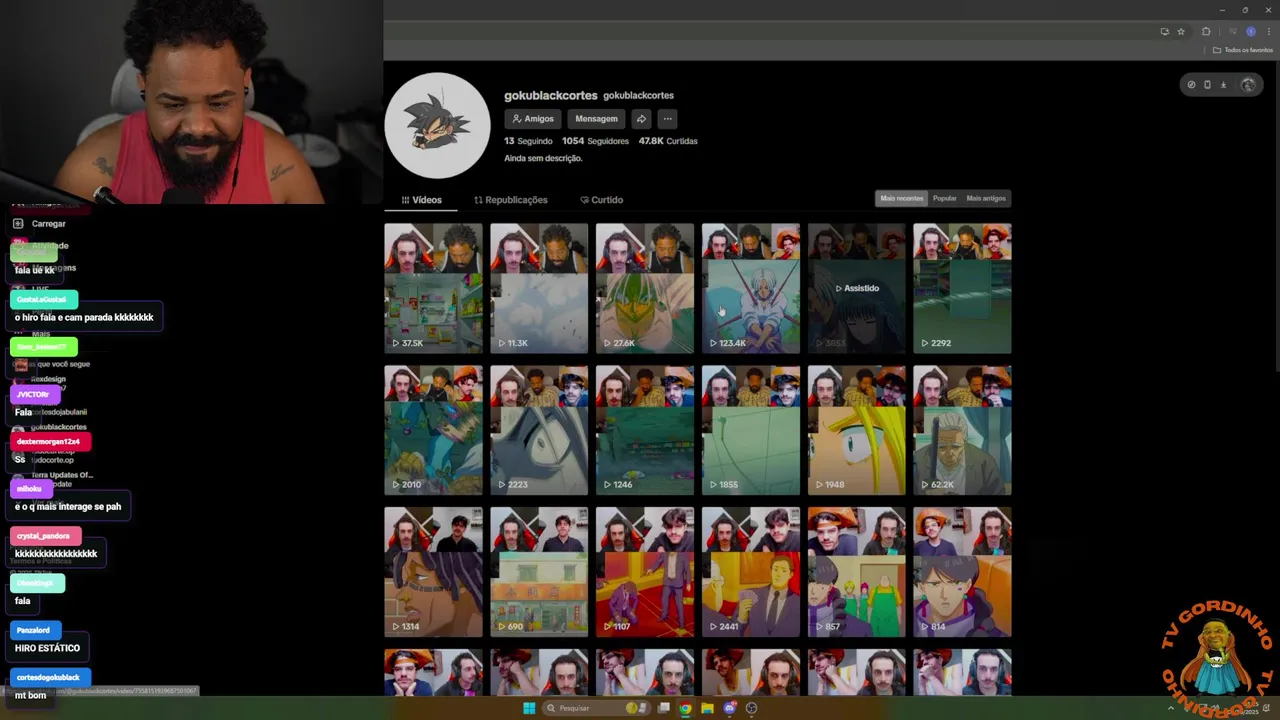The height and width of the screenshot is (720, 1280).
Task: Click the Carregar upload item in sidebar
Action: (40, 224)
